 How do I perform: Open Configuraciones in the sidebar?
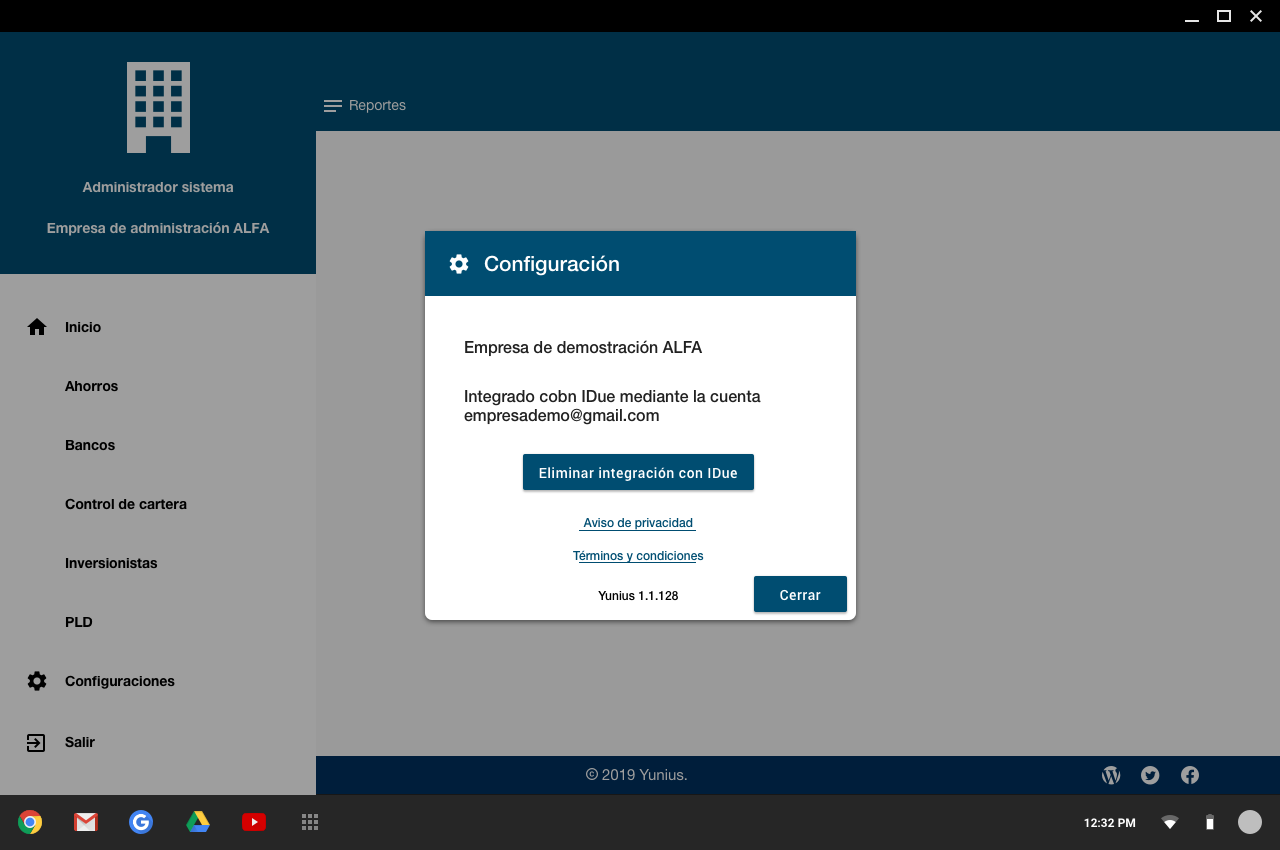[x=120, y=681]
